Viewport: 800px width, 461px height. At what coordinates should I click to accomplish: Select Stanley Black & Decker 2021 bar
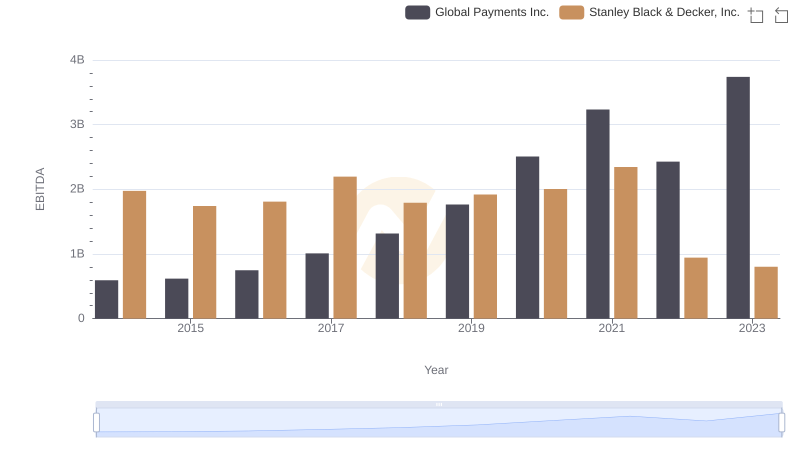[x=626, y=243]
